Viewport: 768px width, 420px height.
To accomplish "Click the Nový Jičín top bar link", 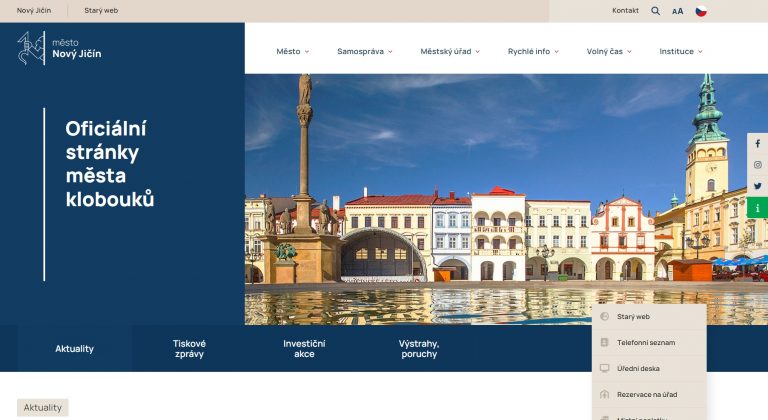I will pyautogui.click(x=34, y=10).
